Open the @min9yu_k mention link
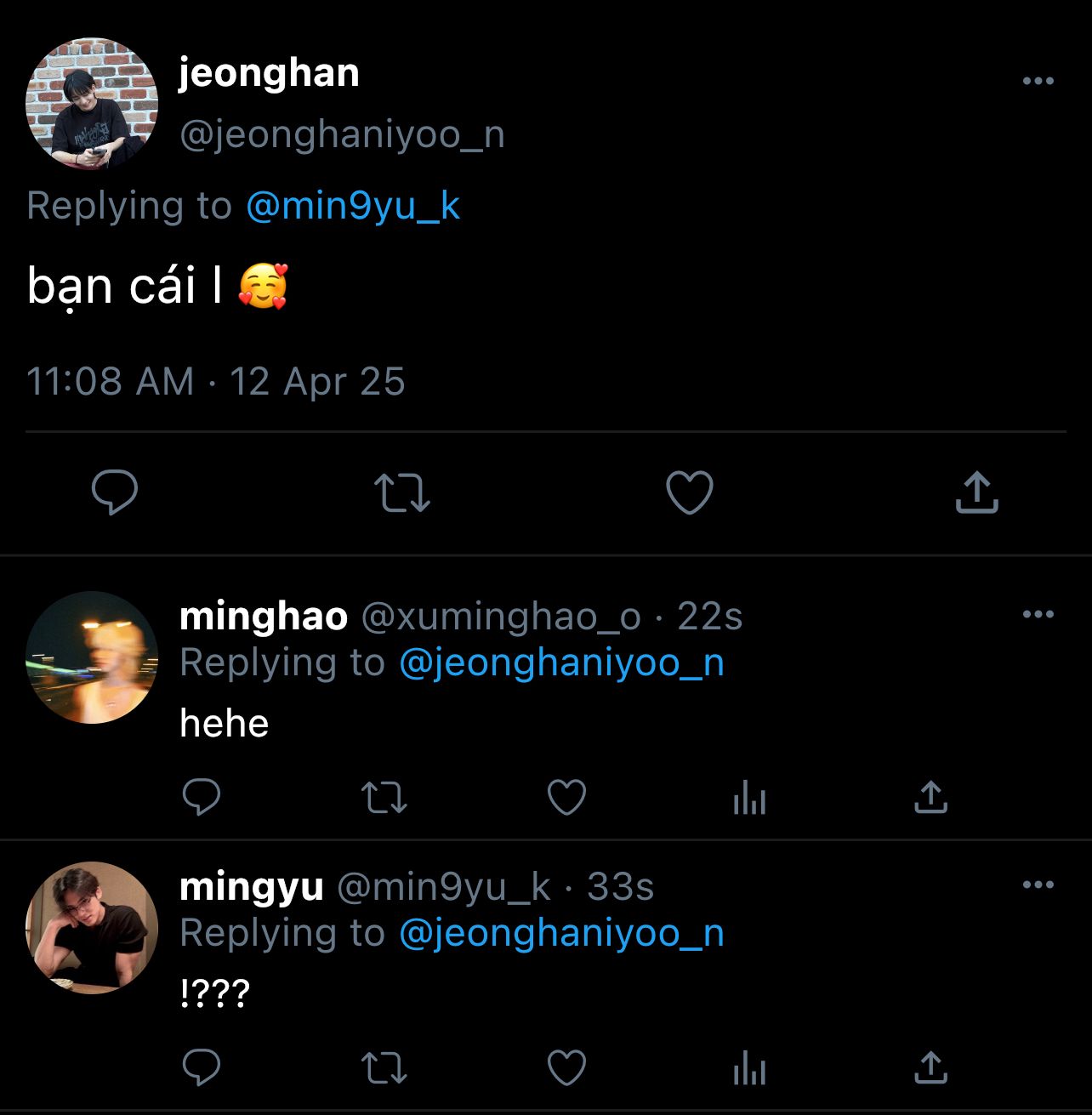 [x=353, y=206]
